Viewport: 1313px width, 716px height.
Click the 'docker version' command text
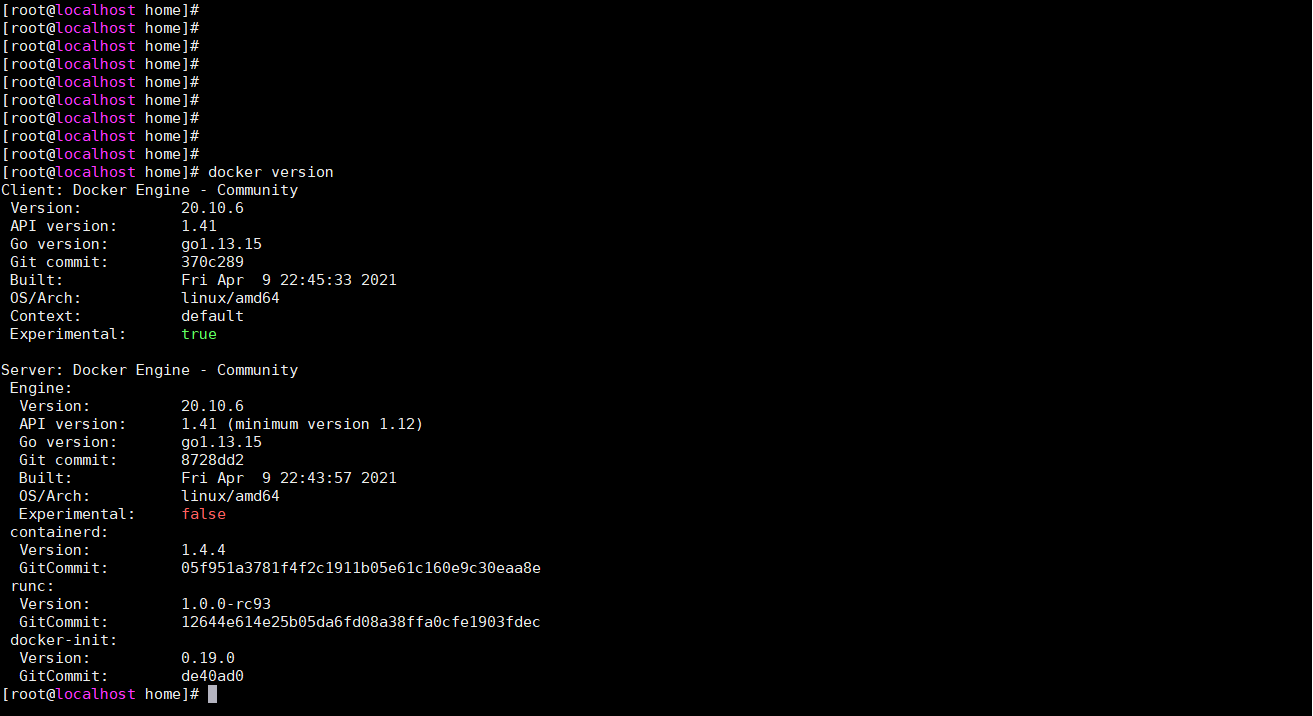coord(271,172)
